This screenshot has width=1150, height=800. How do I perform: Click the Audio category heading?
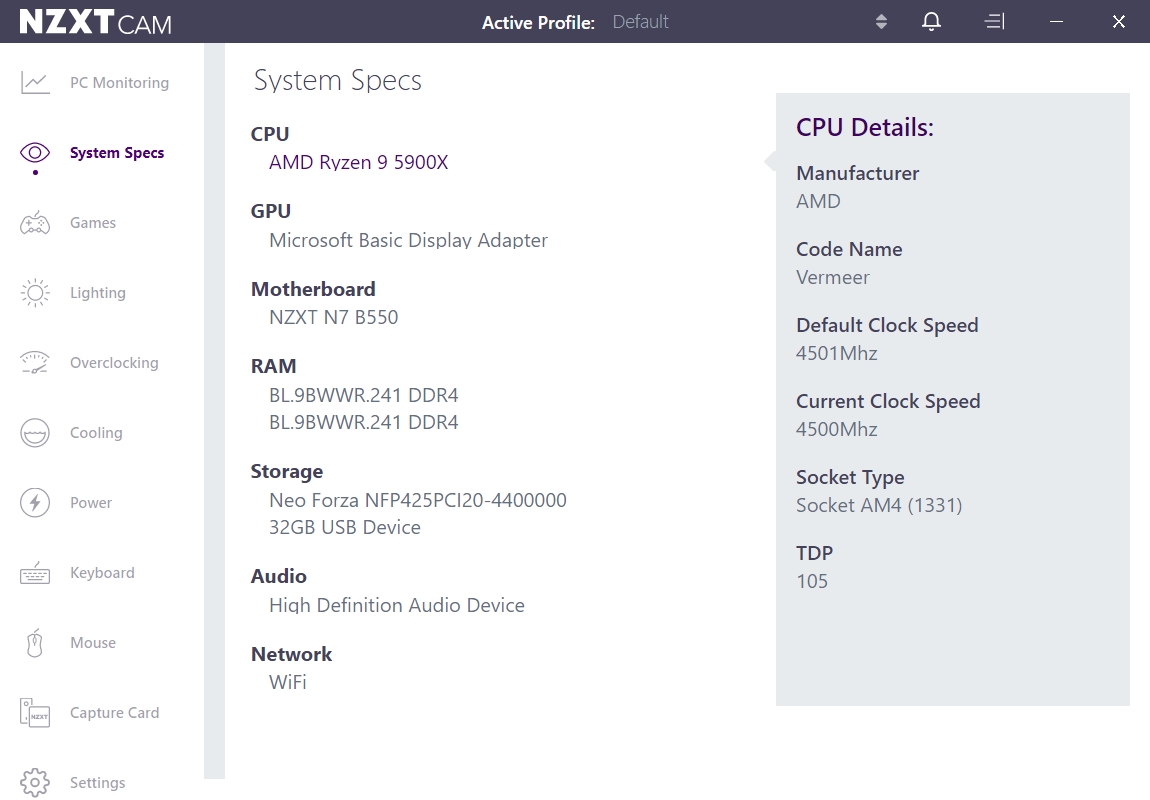(x=279, y=576)
